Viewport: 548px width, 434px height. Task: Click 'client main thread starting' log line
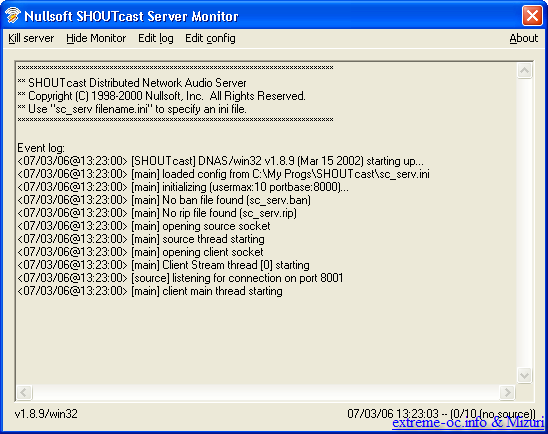click(150, 291)
